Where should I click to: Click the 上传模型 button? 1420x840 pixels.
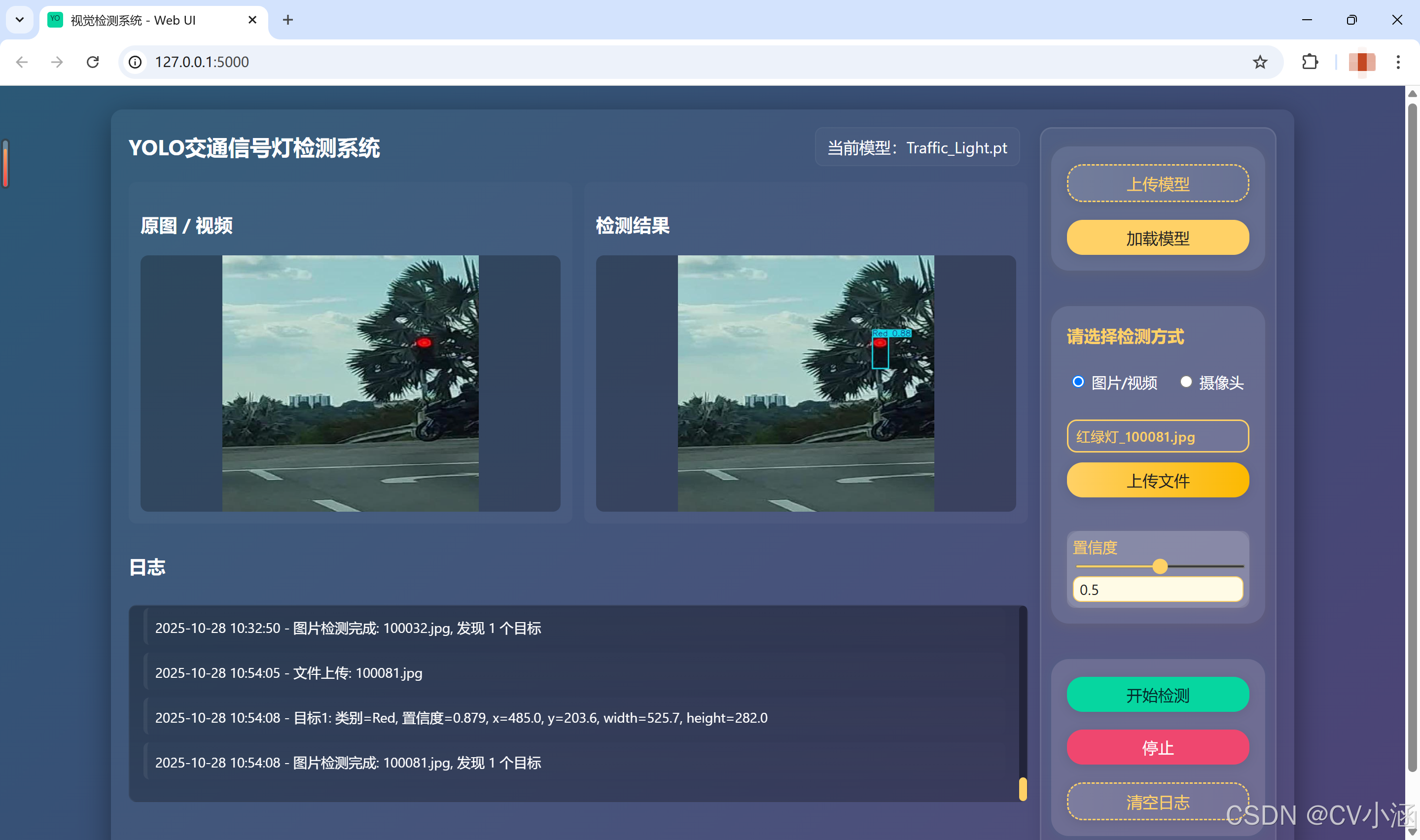tap(1157, 183)
